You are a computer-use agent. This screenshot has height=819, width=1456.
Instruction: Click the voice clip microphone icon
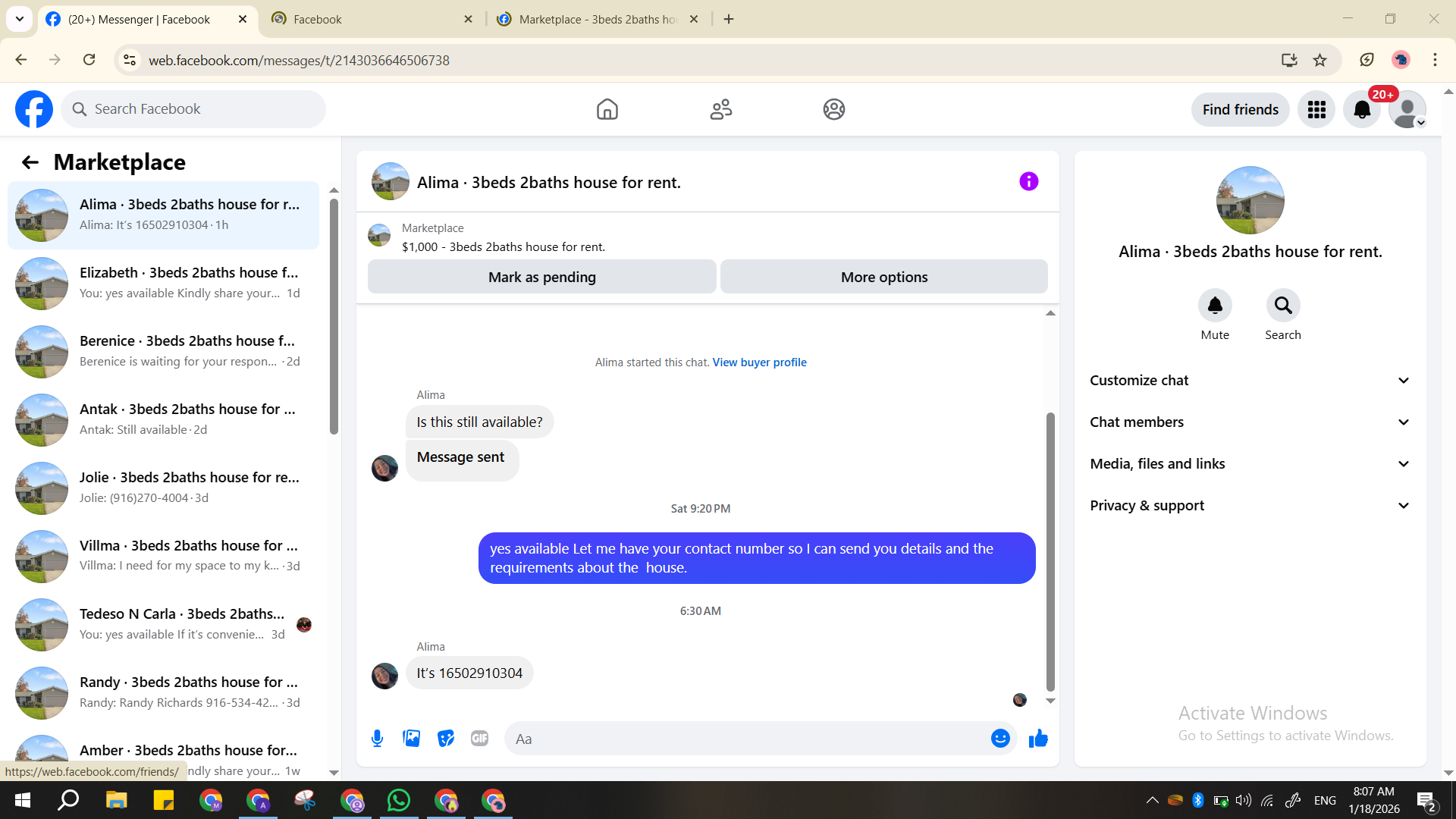coord(377,739)
